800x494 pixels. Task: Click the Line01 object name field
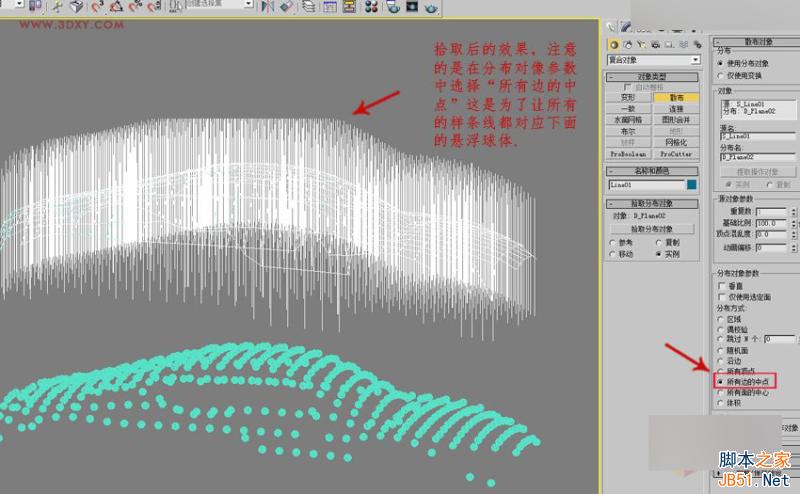coord(646,185)
